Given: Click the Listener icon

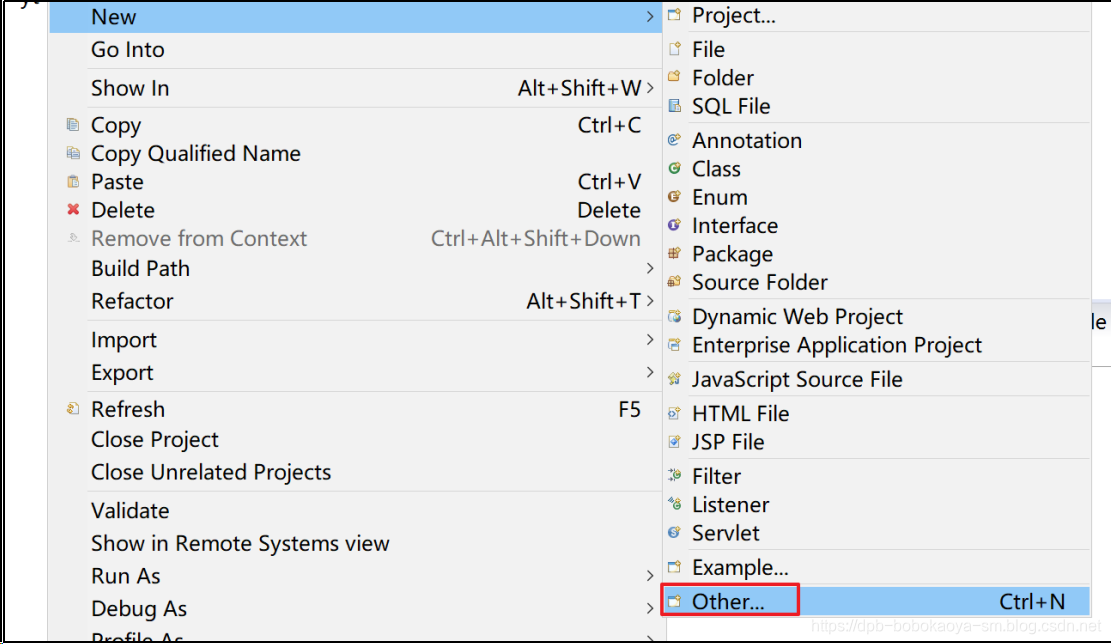Looking at the screenshot, I should (675, 504).
